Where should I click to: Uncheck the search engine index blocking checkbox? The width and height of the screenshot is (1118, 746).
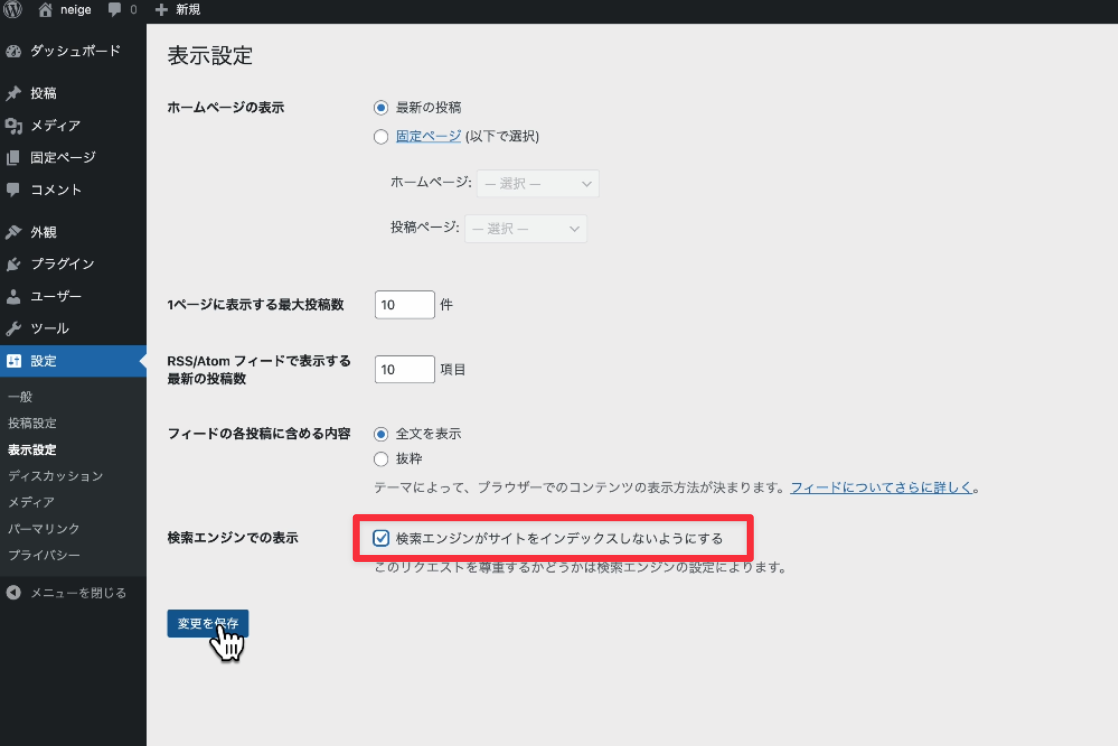[x=381, y=539]
